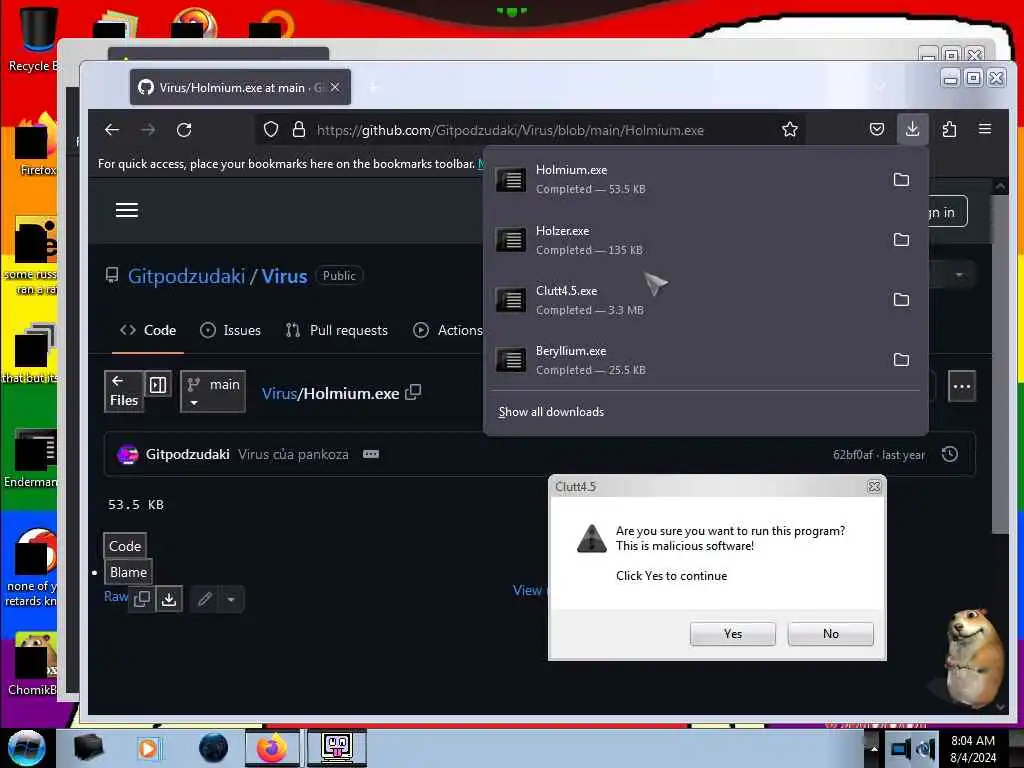This screenshot has height=768, width=1024.
Task: Click the Virus breadcrumb folder link
Action: pos(279,393)
